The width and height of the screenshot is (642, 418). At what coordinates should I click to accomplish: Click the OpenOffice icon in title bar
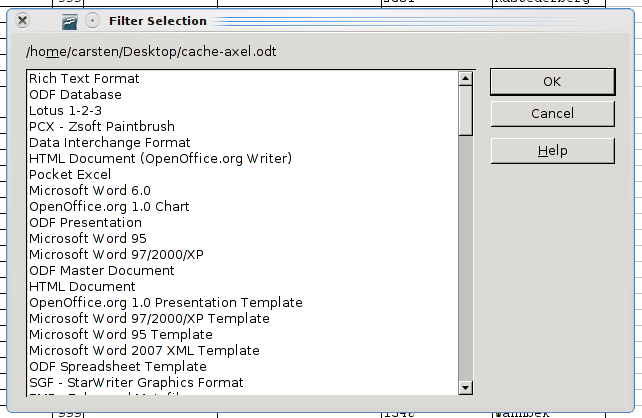70,20
